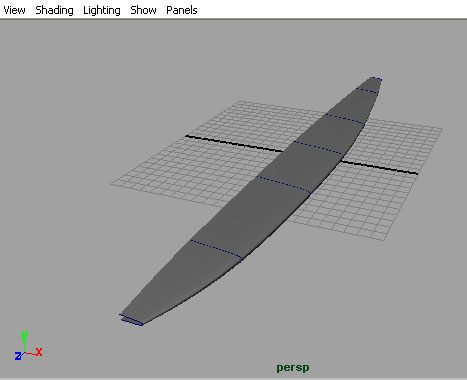
Task: Select the blue edge curve at the surface's lower end
Action: coord(131,320)
